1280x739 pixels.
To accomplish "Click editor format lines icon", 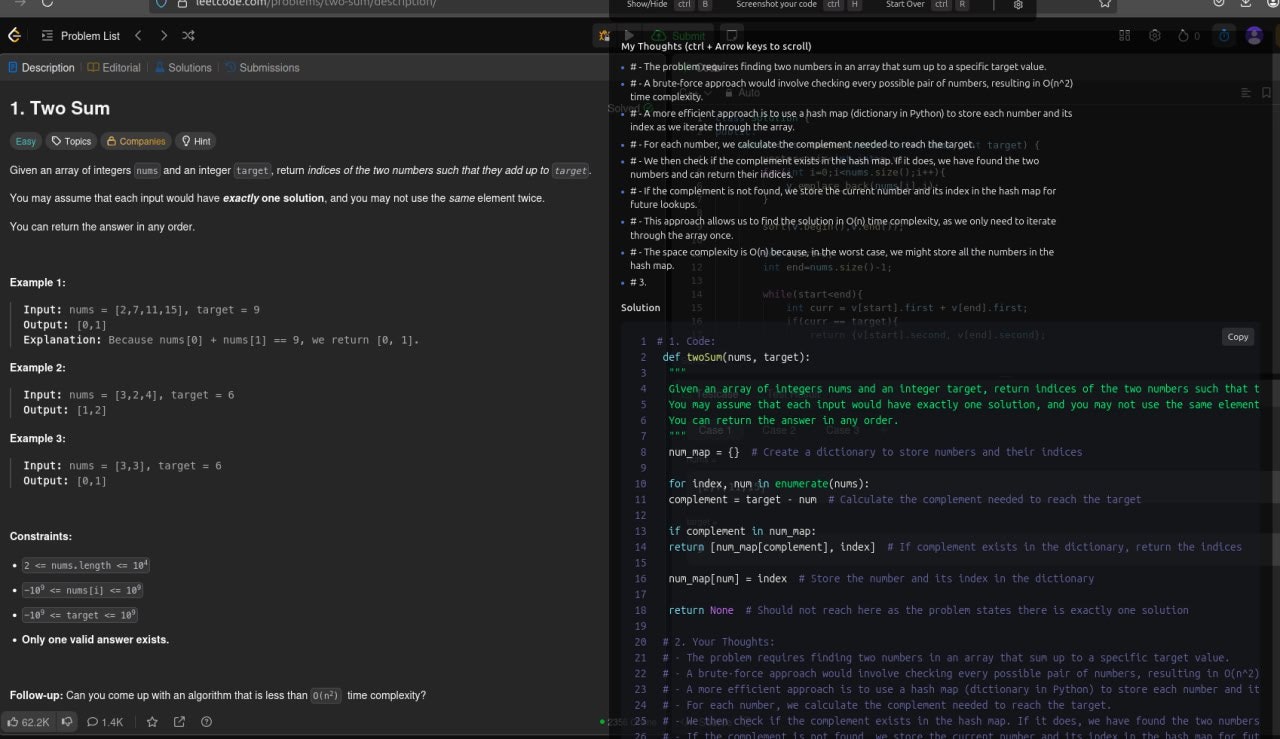I will (1246, 93).
